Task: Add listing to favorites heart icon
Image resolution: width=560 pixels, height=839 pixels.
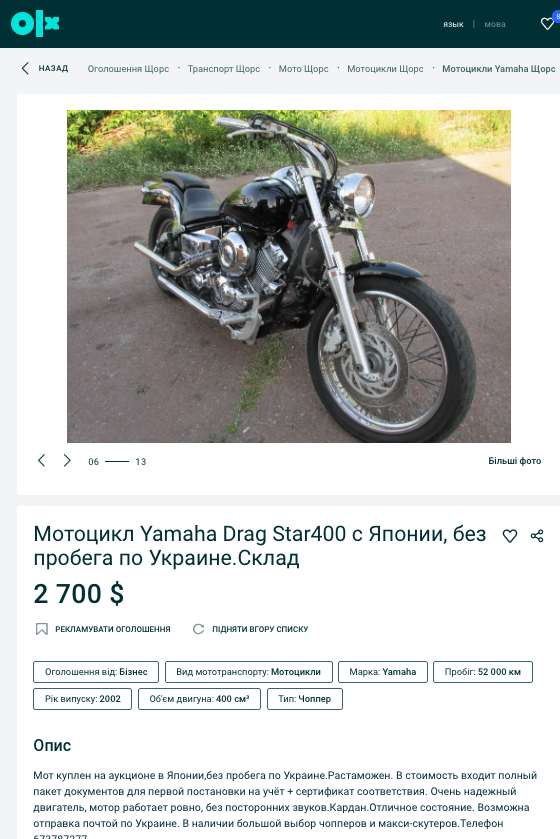Action: (x=510, y=536)
